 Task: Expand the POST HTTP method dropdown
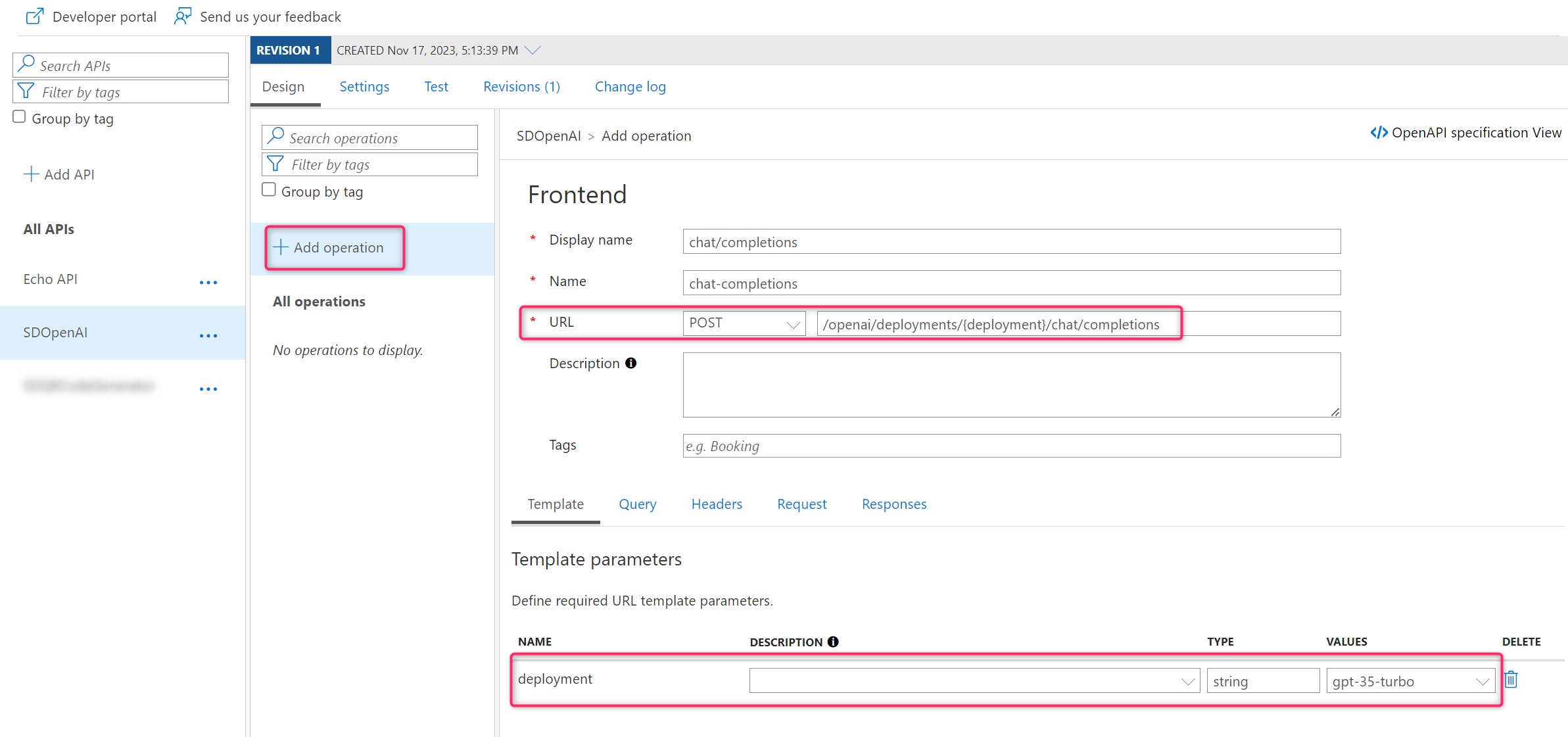(744, 323)
